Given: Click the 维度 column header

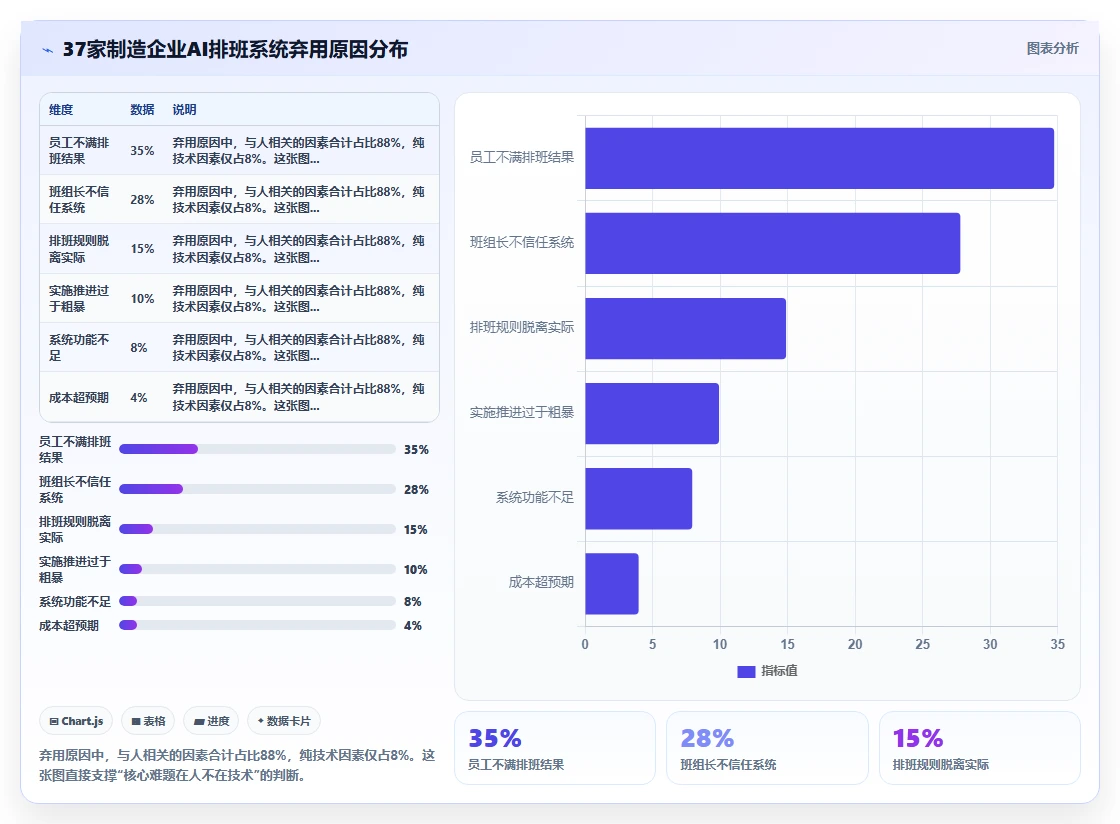Looking at the screenshot, I should 61,110.
